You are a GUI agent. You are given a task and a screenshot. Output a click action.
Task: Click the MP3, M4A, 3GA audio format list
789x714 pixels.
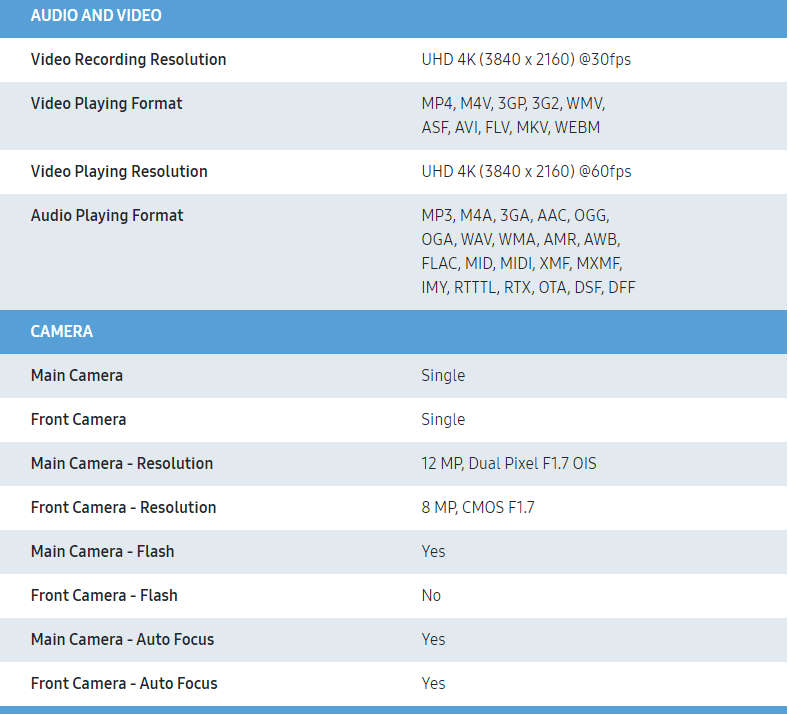coord(528,251)
